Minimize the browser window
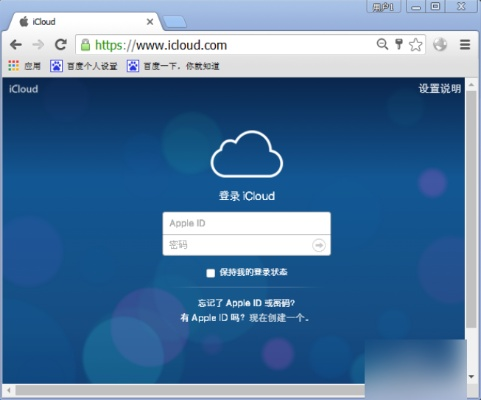Viewport: 481px width, 400px height. tap(416, 7)
